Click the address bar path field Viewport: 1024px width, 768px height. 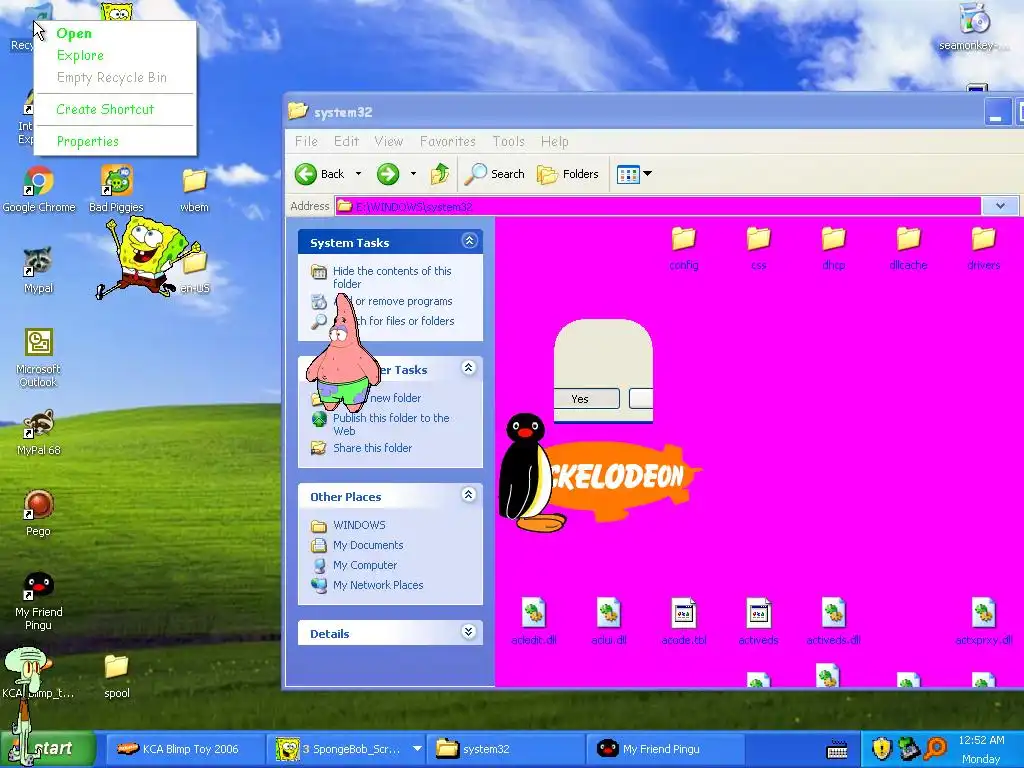tap(658, 206)
